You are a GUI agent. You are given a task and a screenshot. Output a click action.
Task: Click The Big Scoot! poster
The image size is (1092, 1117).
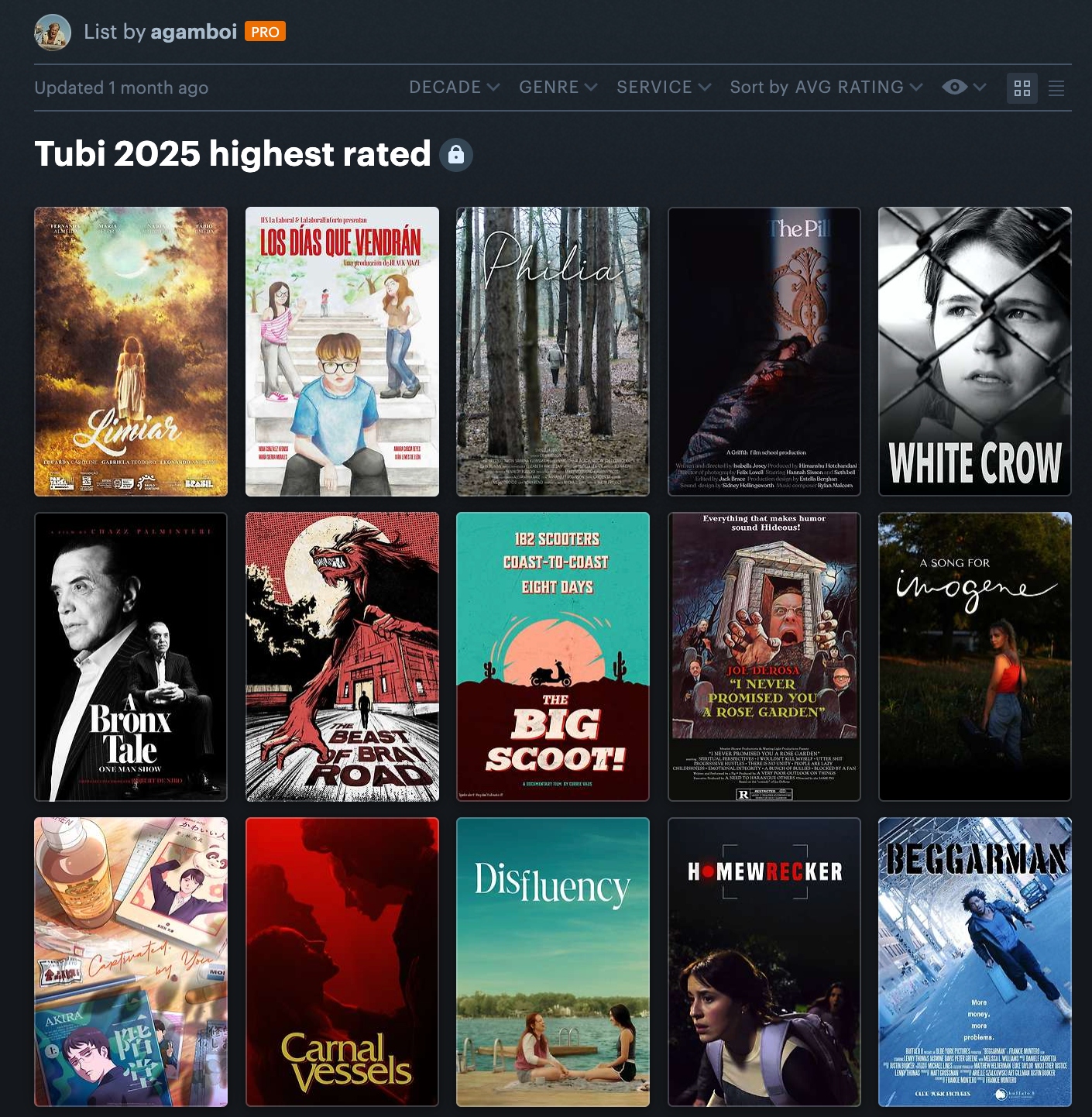click(553, 657)
